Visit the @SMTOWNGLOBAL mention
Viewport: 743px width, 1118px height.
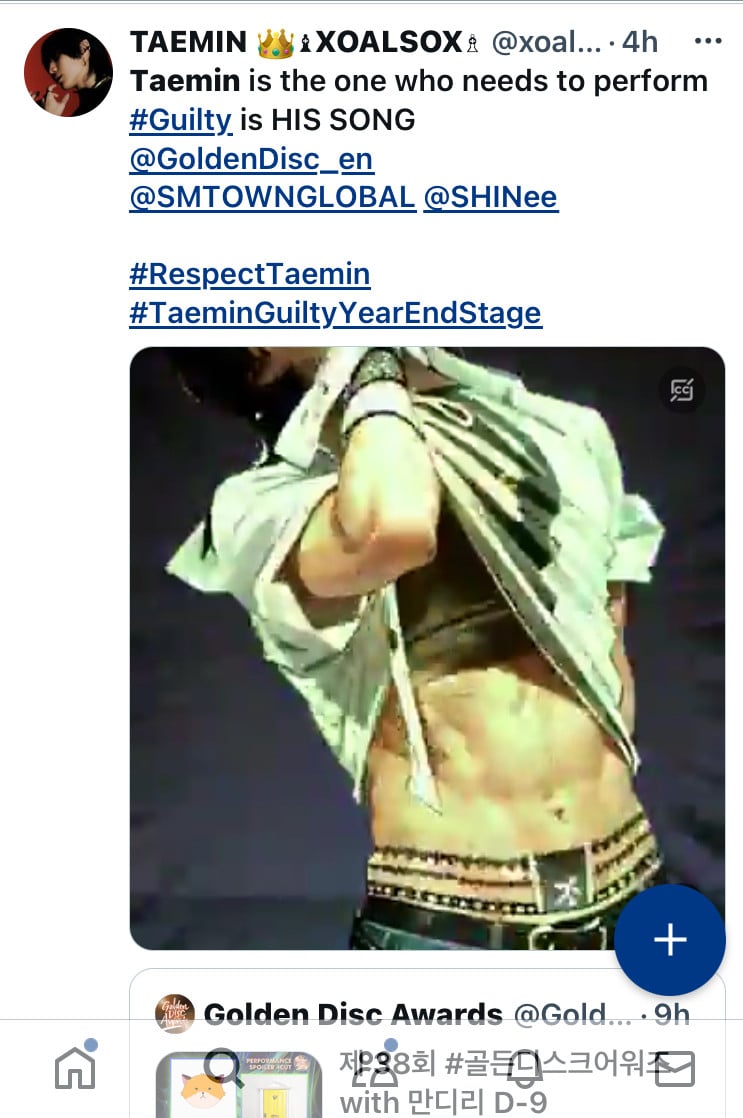click(x=272, y=197)
